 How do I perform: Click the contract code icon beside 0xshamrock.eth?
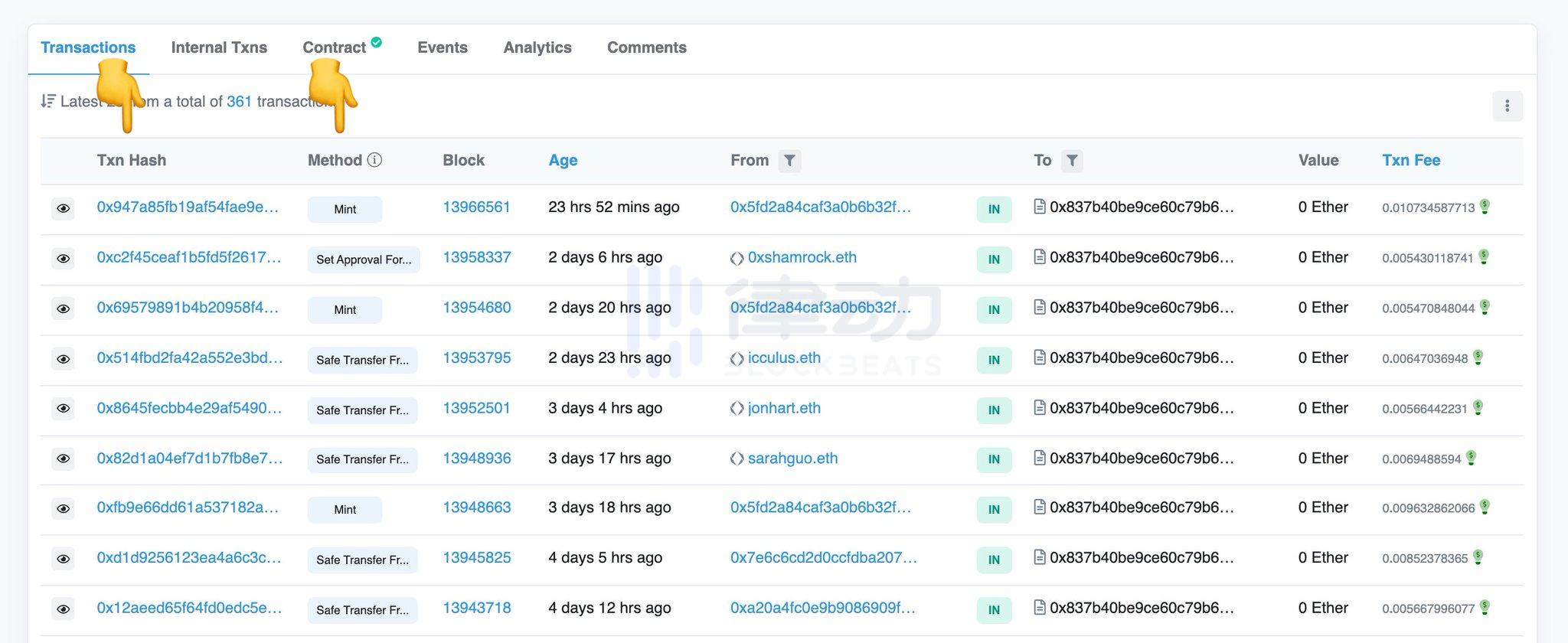(737, 258)
